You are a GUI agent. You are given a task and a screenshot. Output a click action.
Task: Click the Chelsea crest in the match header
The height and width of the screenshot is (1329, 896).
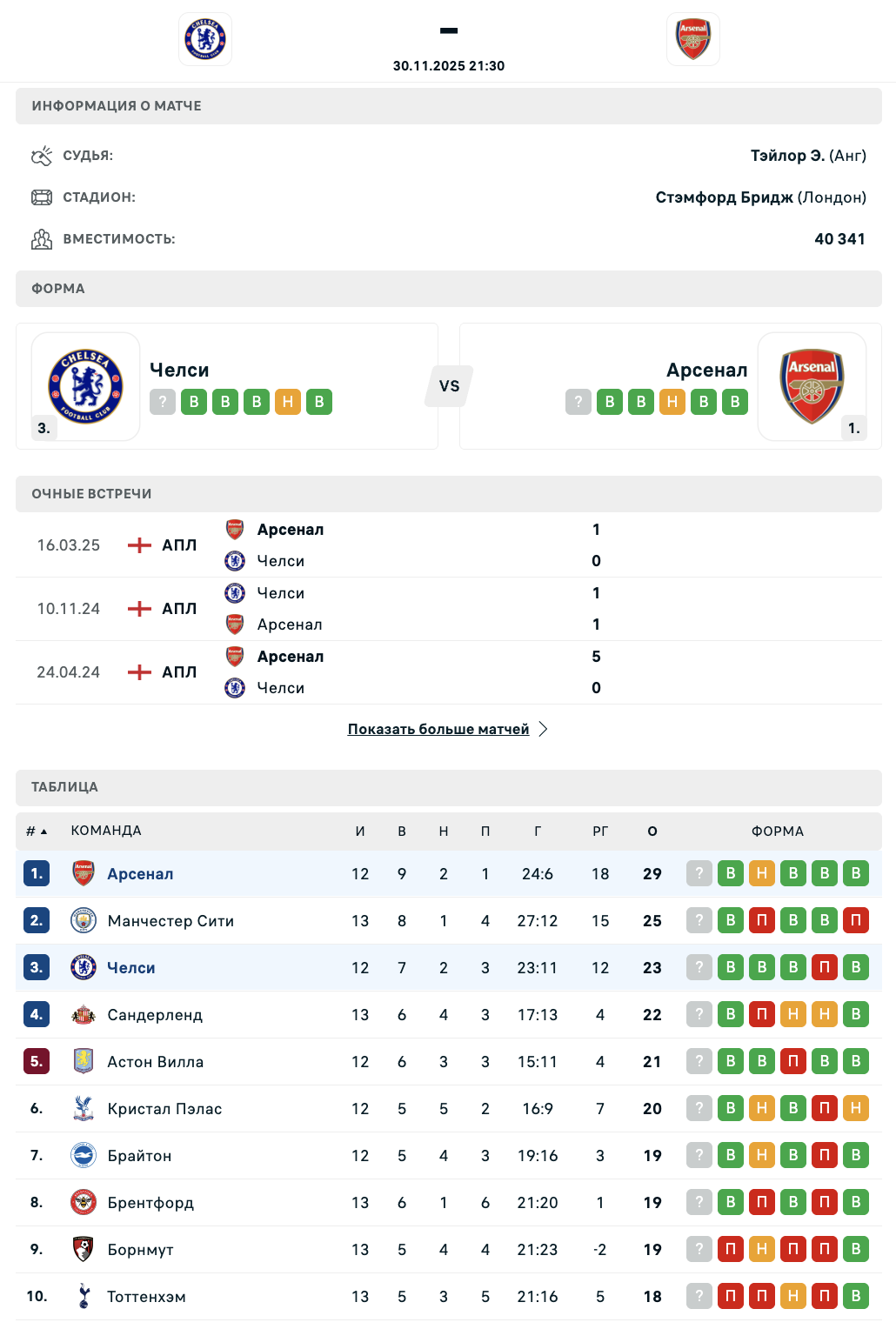(x=205, y=39)
